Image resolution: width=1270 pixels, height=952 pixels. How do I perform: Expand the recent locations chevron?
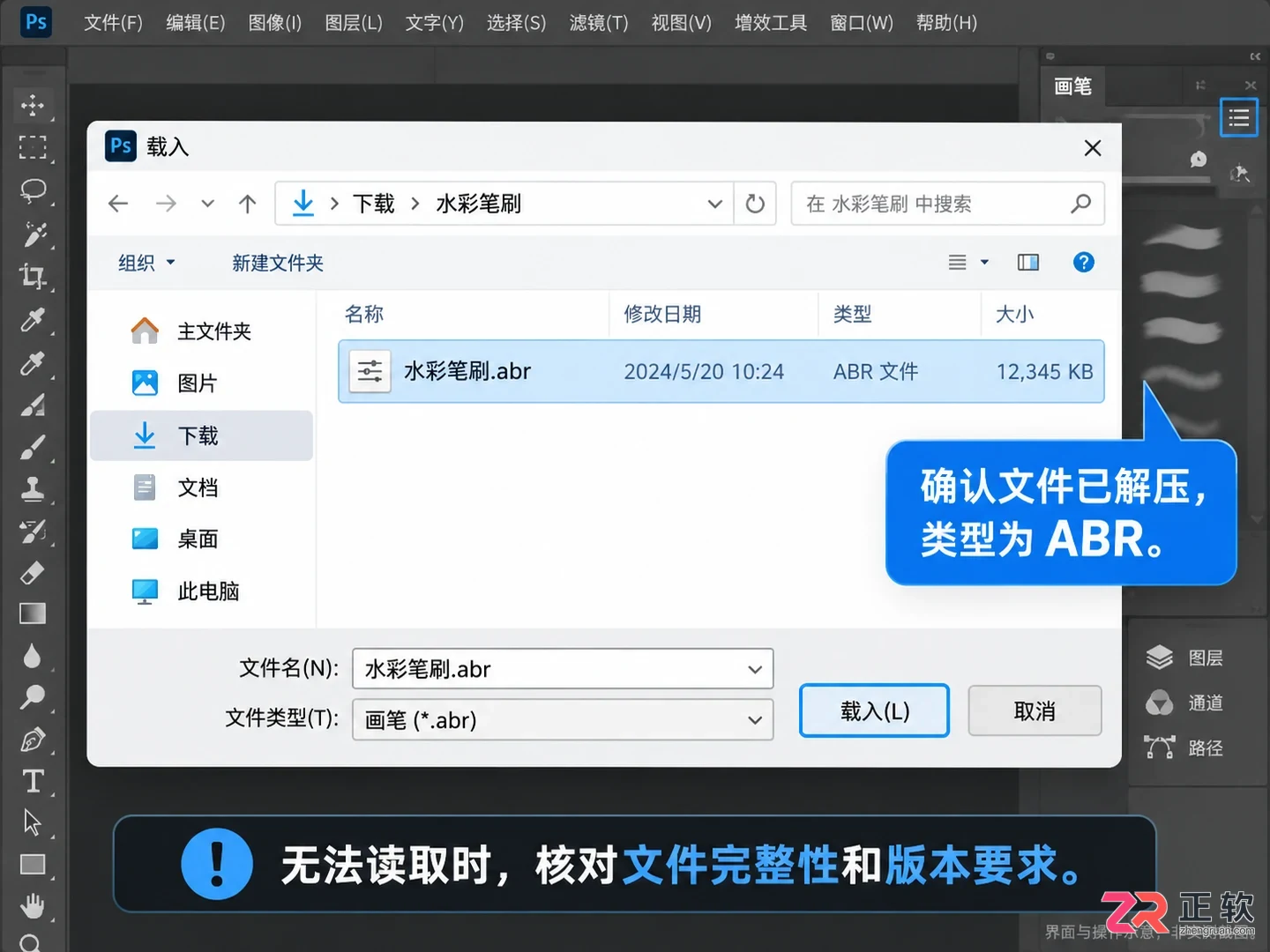point(208,205)
